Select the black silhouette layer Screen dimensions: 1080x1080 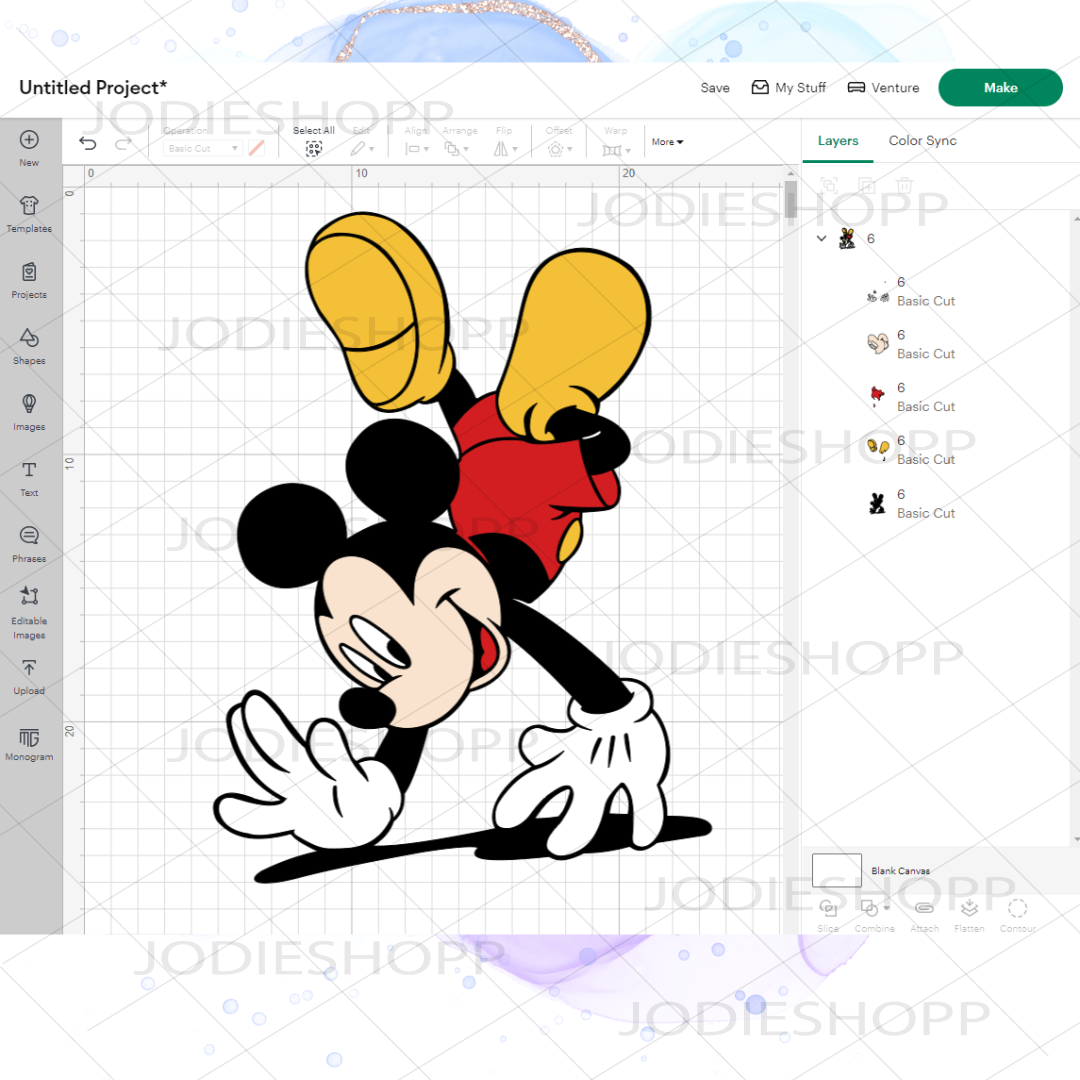pos(911,503)
